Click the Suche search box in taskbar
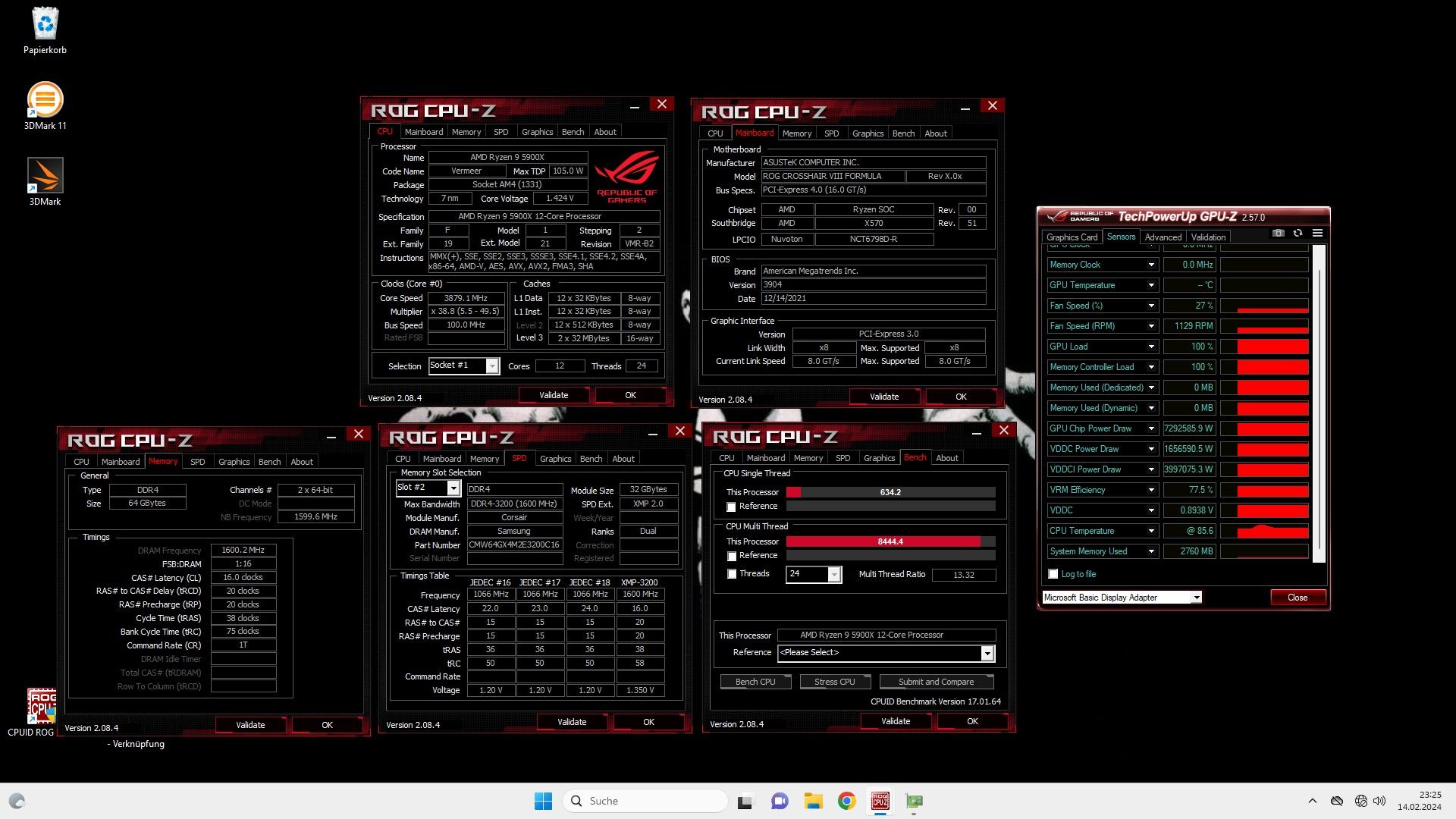1456x819 pixels. pos(645,801)
